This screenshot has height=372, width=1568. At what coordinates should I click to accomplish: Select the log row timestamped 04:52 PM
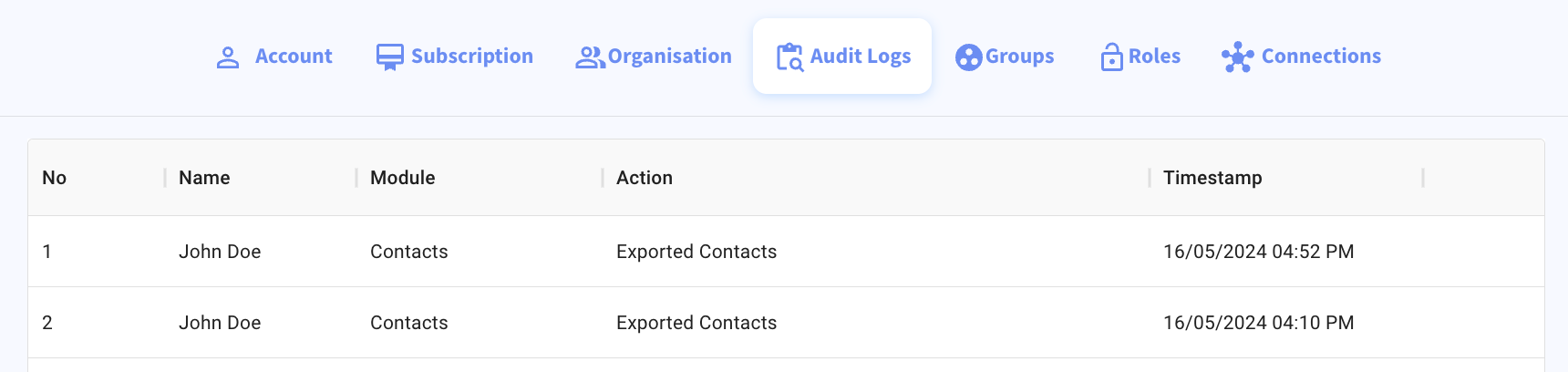pos(786,252)
